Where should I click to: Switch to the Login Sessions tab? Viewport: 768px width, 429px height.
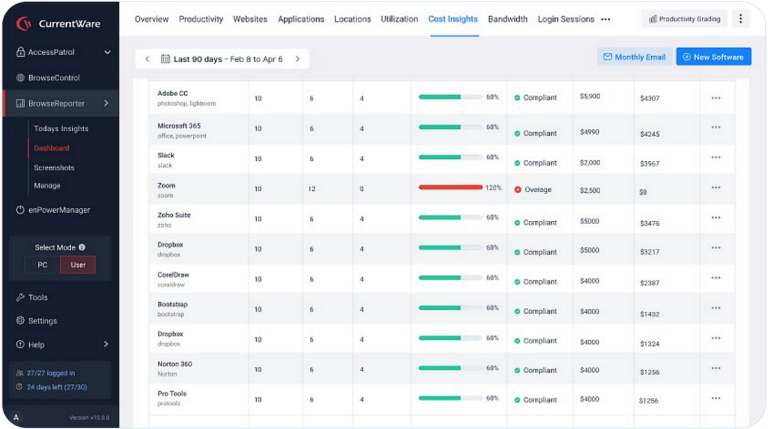566,19
